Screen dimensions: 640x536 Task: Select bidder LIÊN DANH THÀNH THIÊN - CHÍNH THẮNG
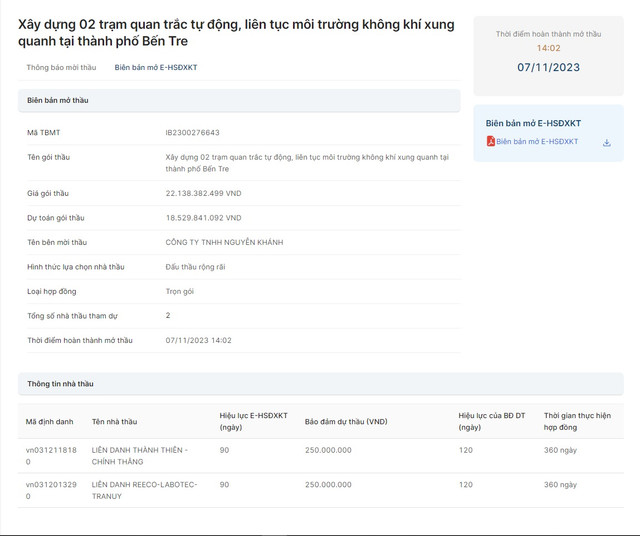pos(139,456)
